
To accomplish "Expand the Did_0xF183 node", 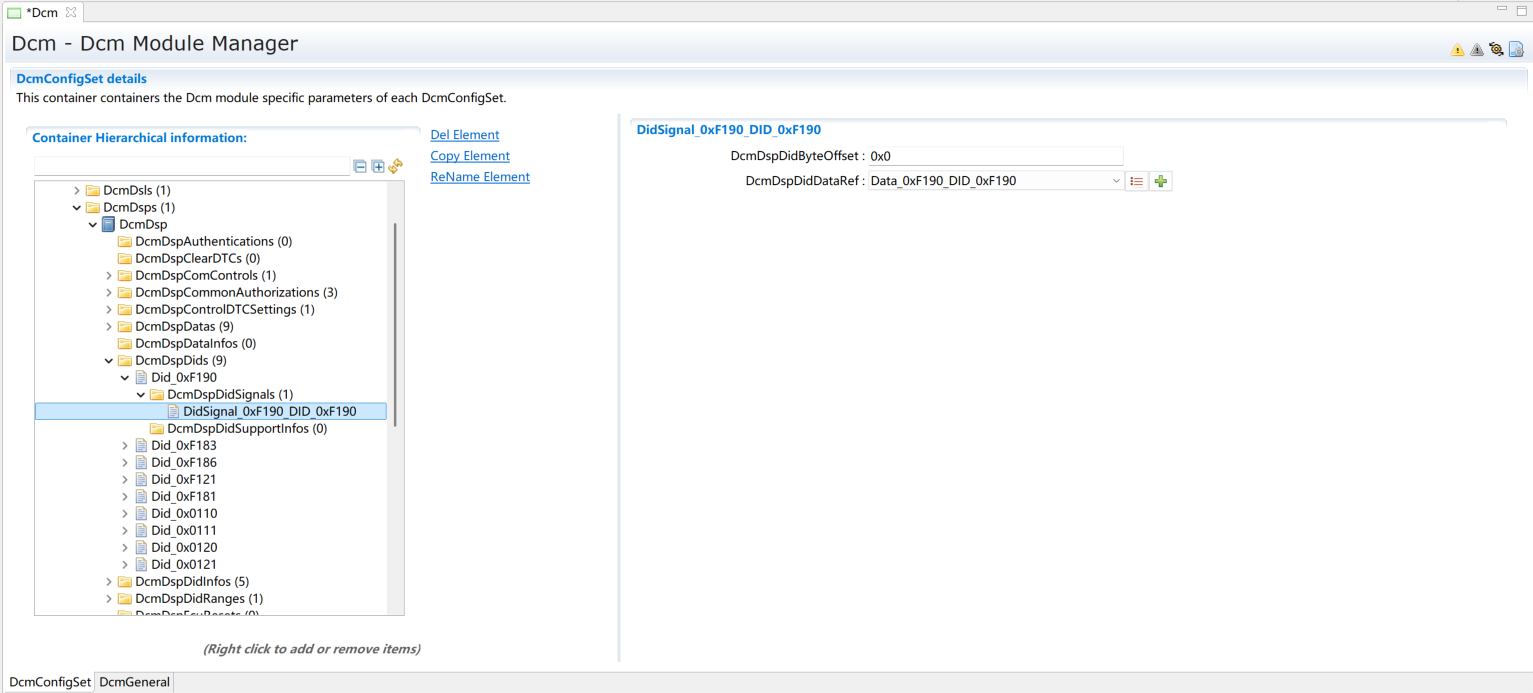I will (125, 446).
